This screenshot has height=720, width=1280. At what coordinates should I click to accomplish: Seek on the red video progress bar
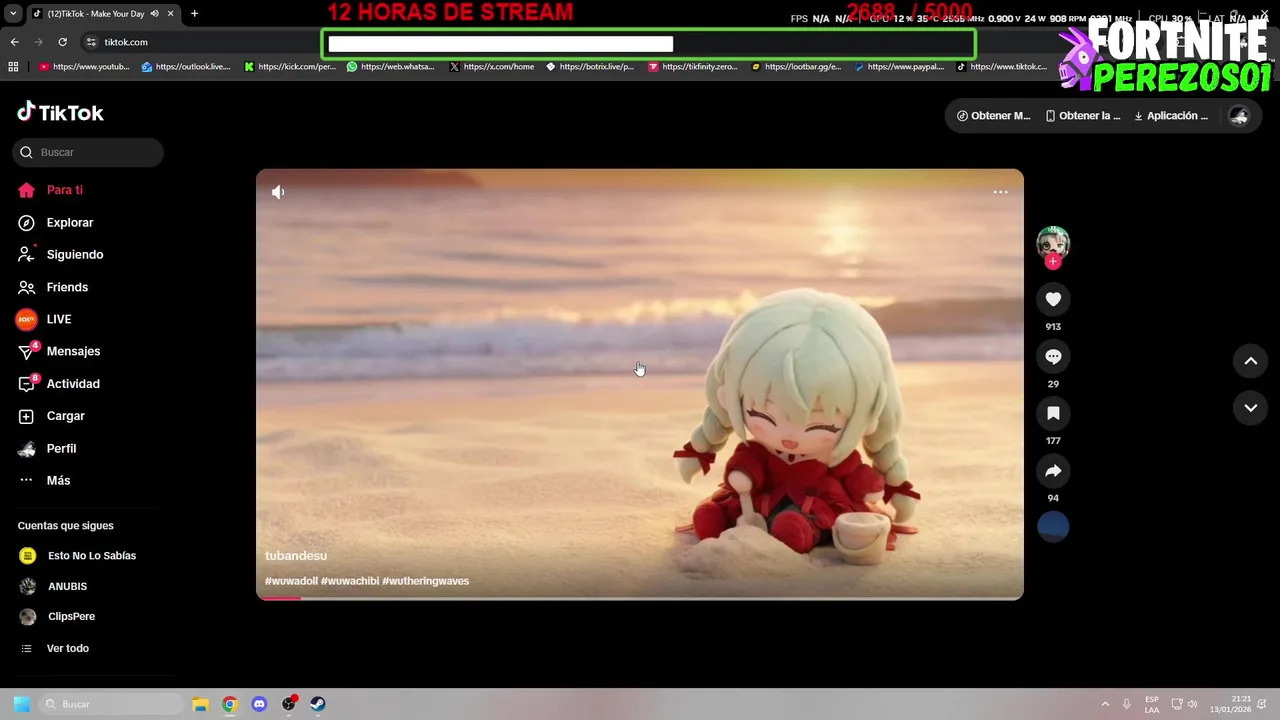640,598
